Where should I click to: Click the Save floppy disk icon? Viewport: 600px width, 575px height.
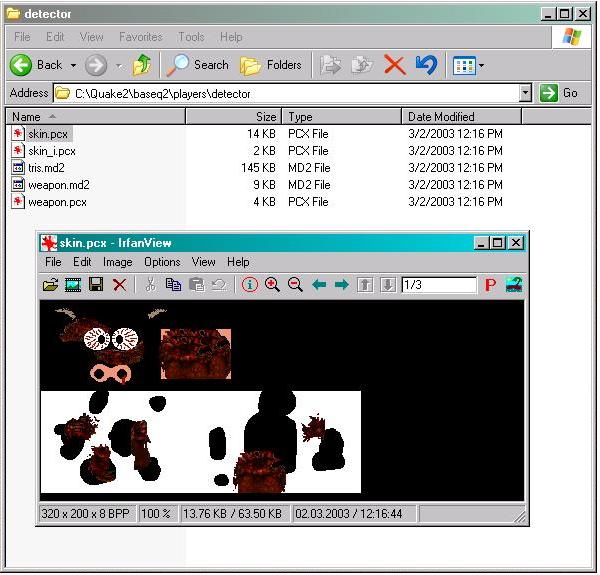click(96, 285)
